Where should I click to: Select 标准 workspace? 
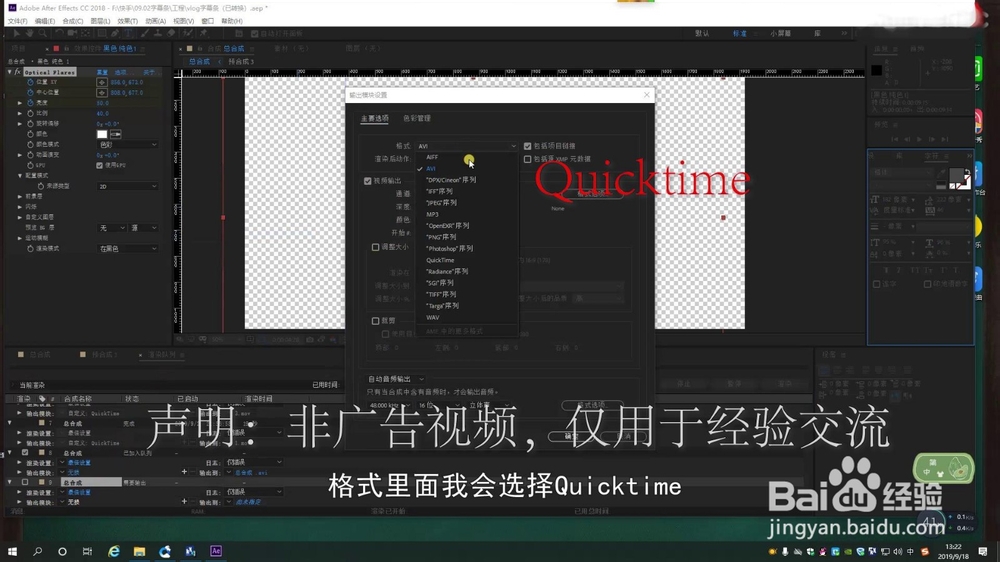tap(740, 33)
